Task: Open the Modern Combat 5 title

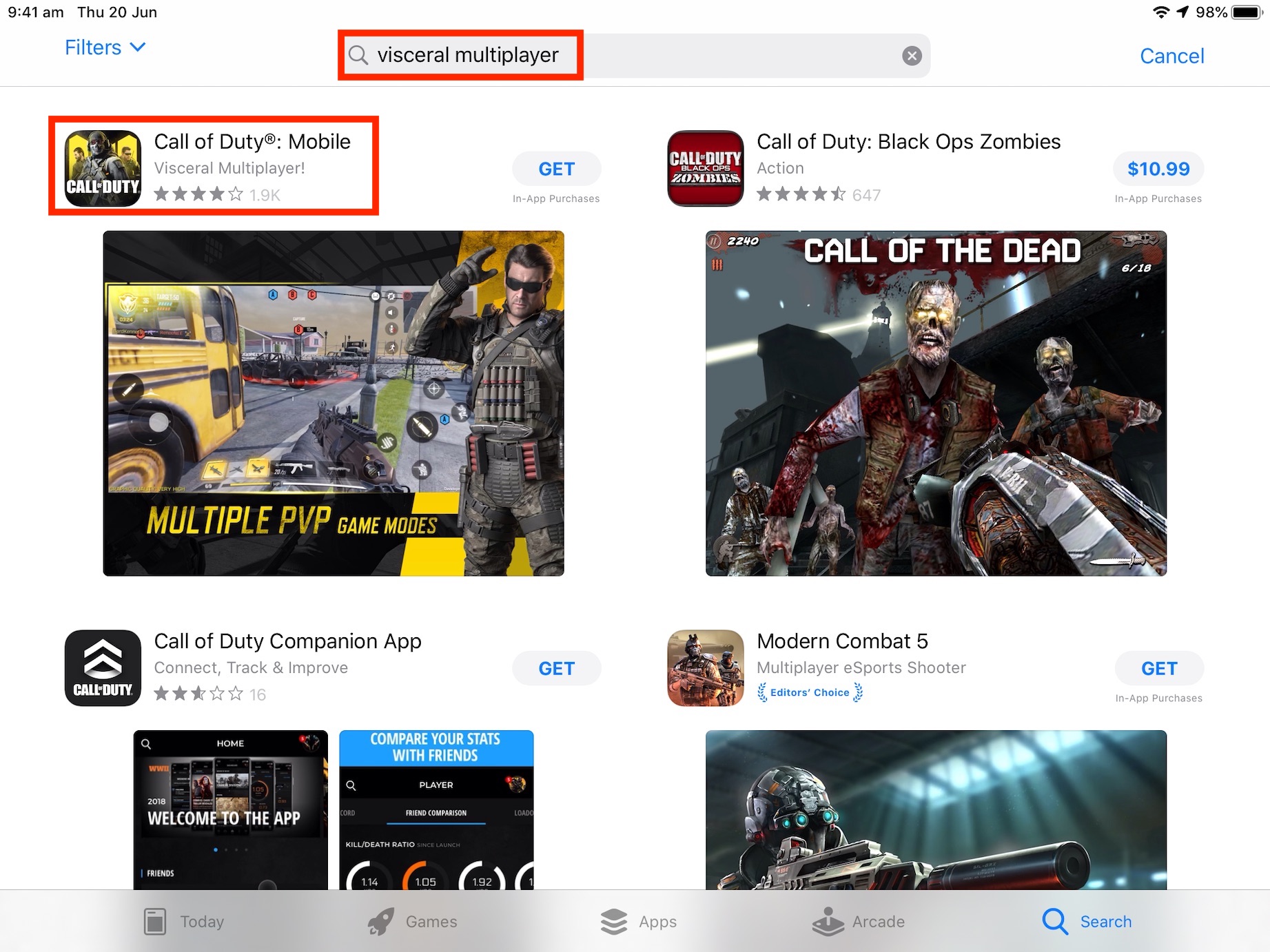Action: tap(842, 641)
